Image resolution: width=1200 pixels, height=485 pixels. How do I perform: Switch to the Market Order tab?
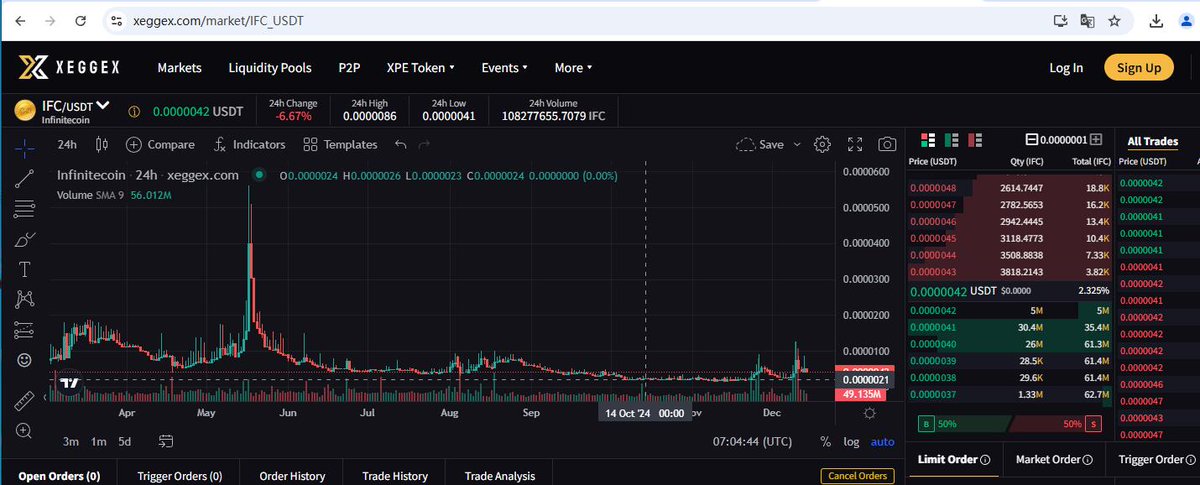tap(1053, 460)
